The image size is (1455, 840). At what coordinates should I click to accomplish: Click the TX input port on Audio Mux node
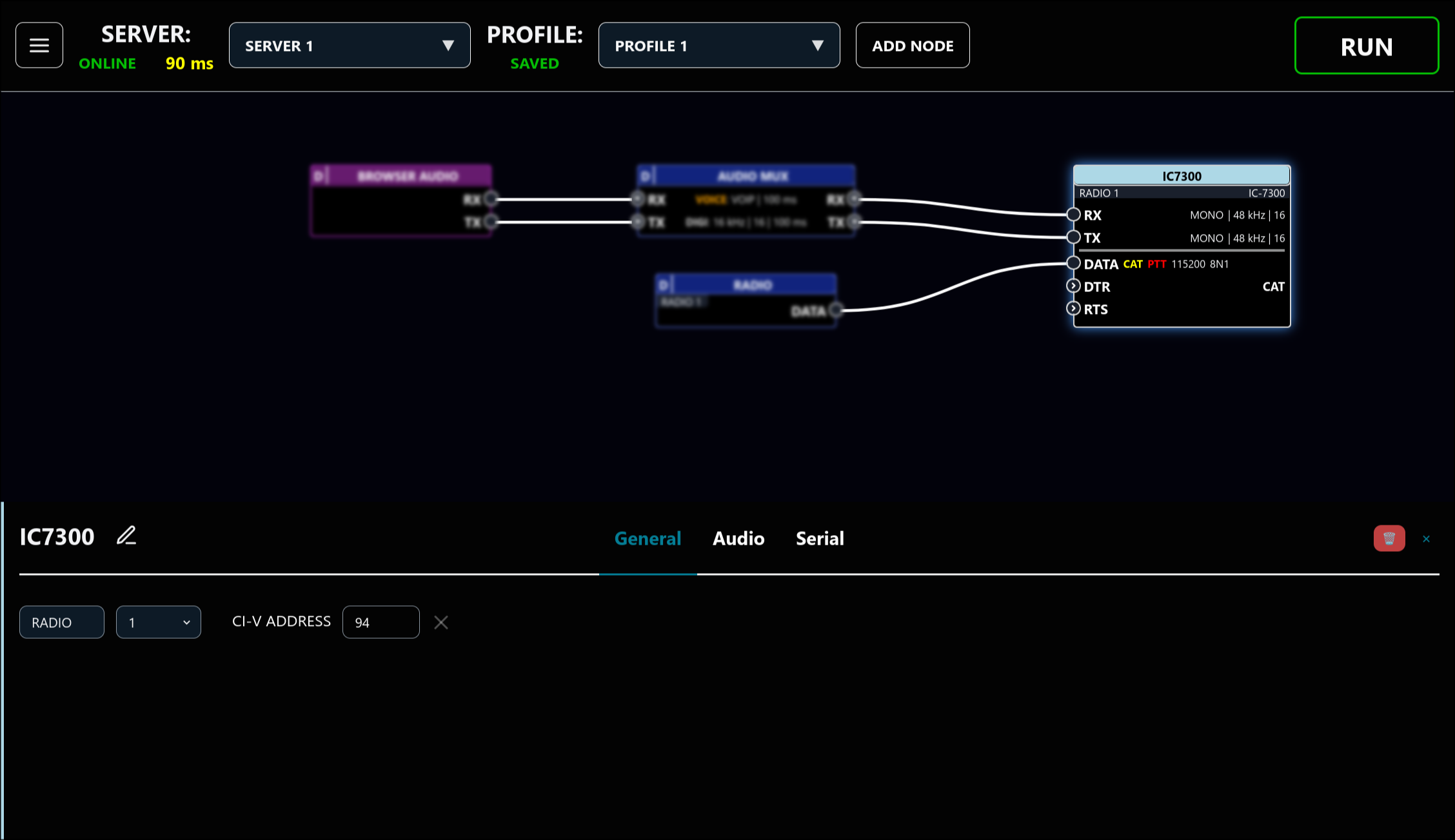(x=638, y=222)
